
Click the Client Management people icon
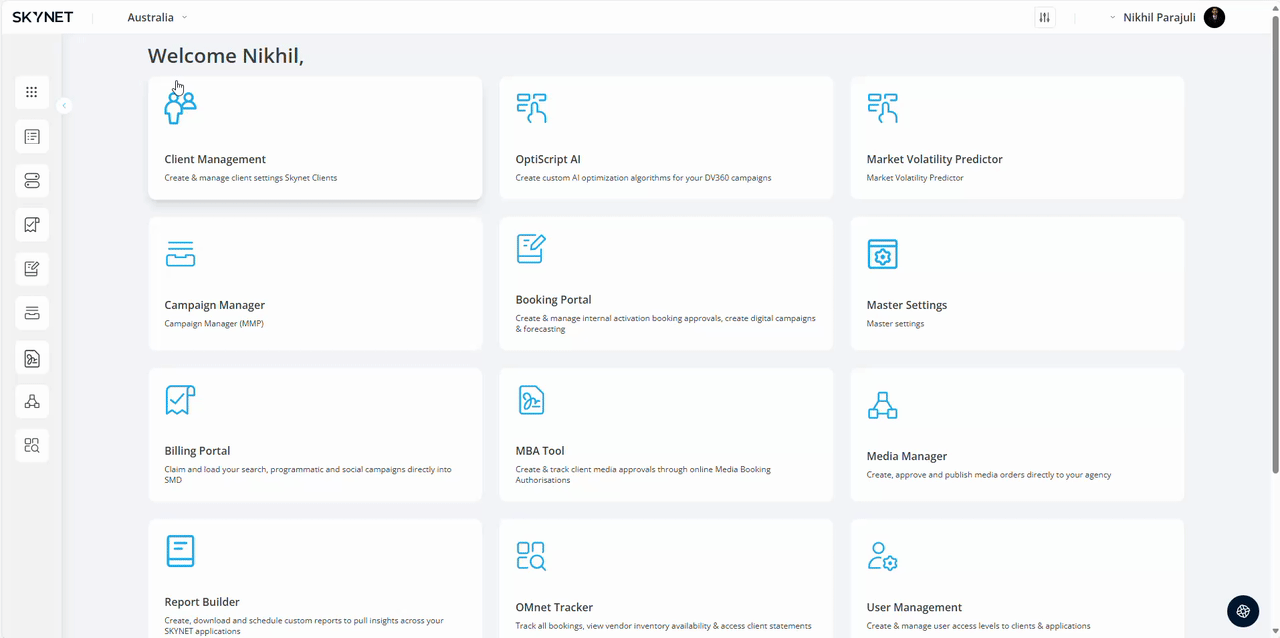[x=180, y=107]
